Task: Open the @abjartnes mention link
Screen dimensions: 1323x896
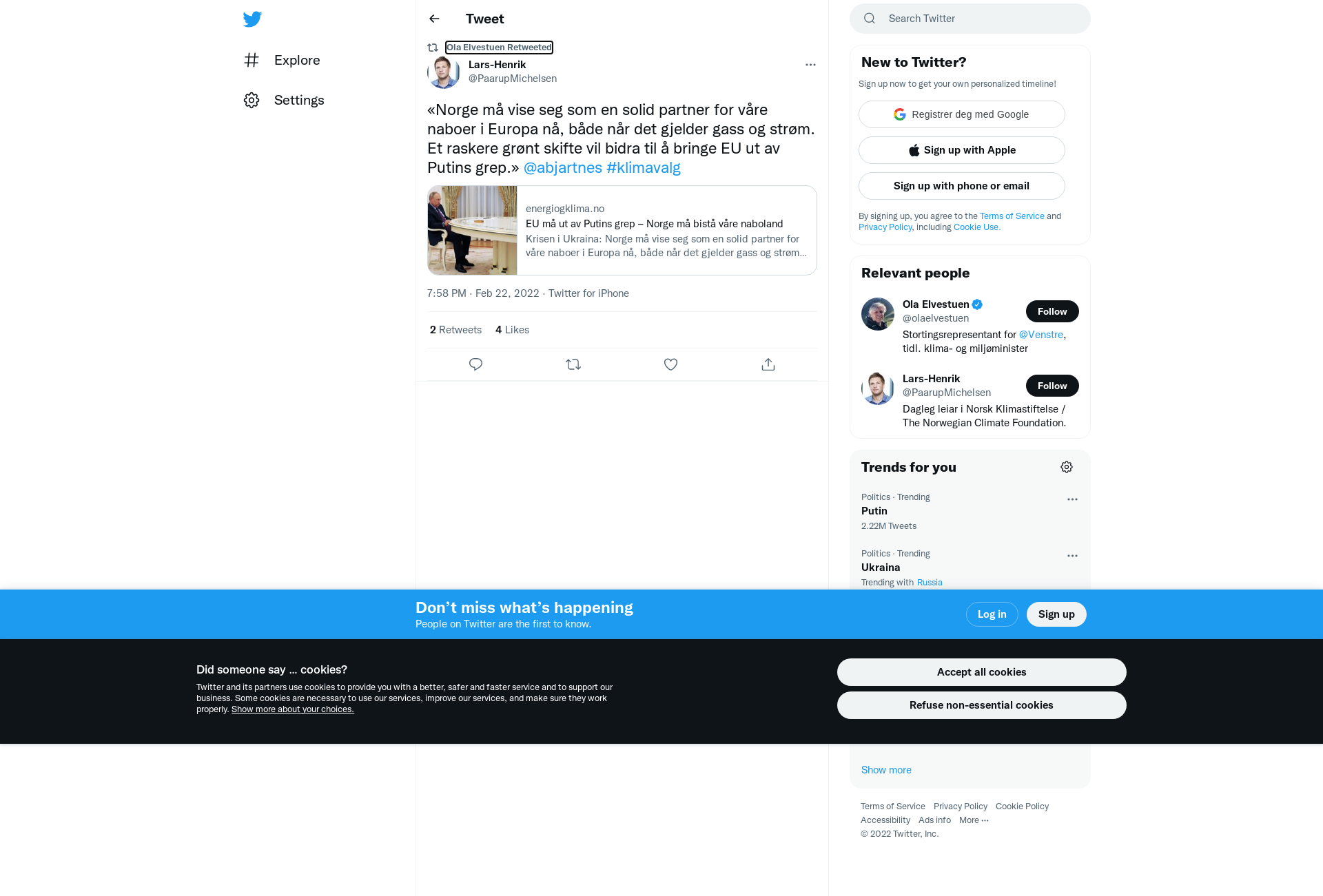Action: click(x=563, y=167)
